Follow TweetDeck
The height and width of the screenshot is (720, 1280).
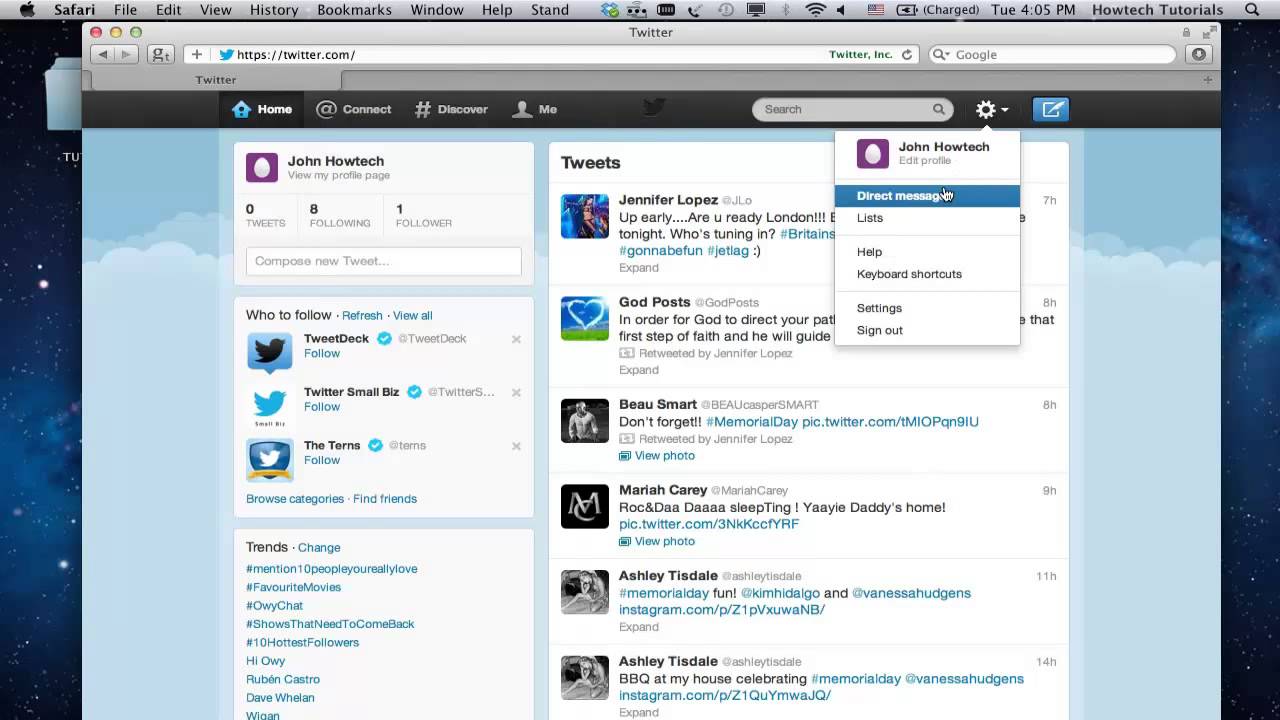click(322, 354)
